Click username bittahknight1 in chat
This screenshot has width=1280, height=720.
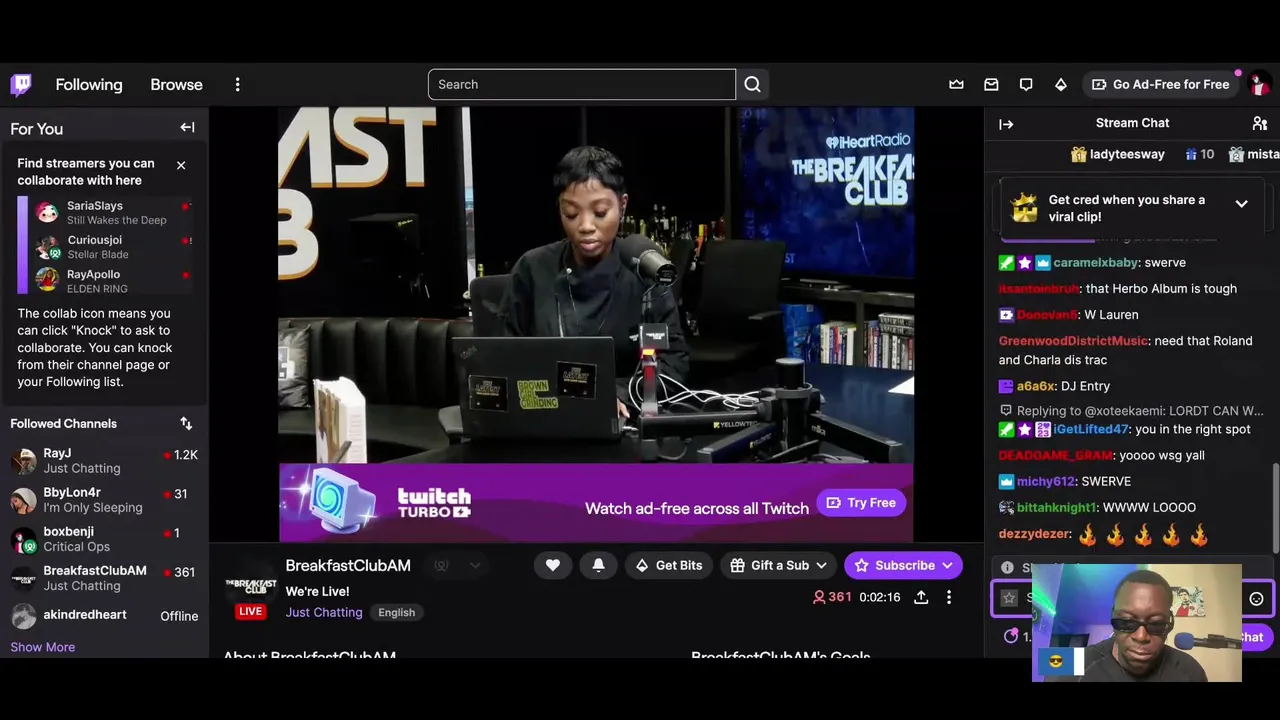(x=1057, y=508)
